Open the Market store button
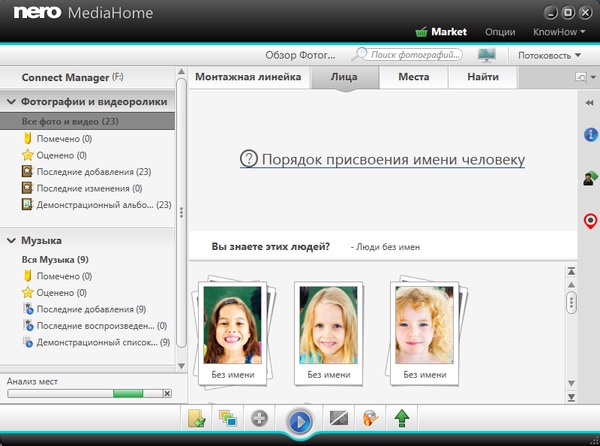 coord(440,32)
